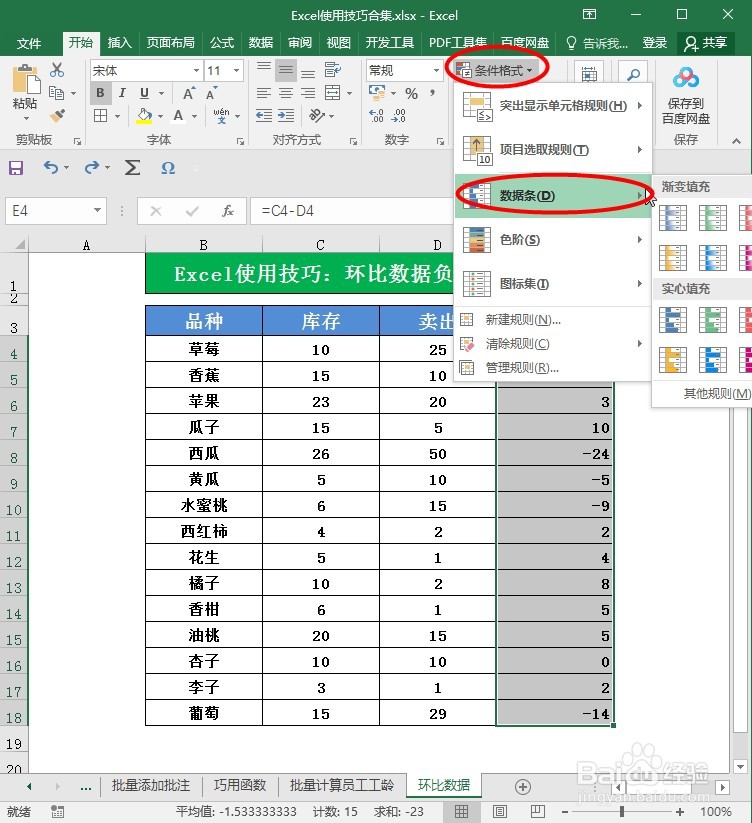
Task: Open 条件格式 conditional formatting dropdown
Action: tap(494, 70)
